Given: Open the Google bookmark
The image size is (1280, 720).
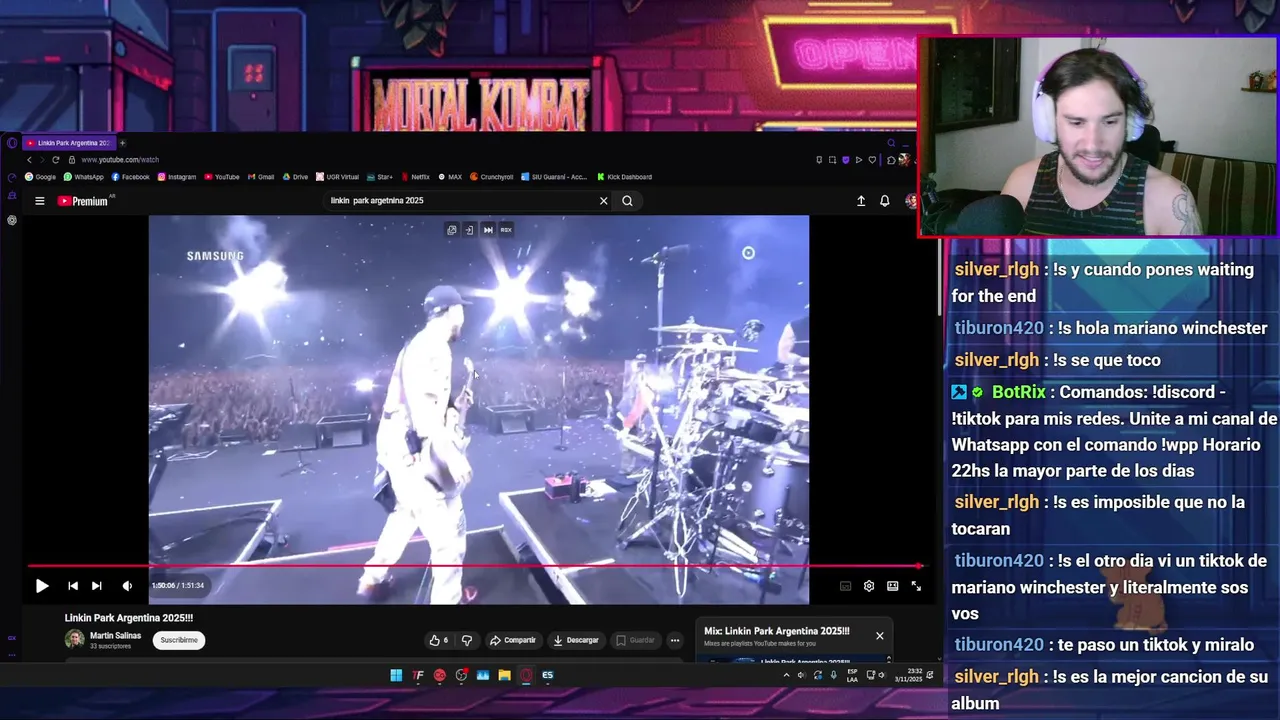Looking at the screenshot, I should 41,177.
